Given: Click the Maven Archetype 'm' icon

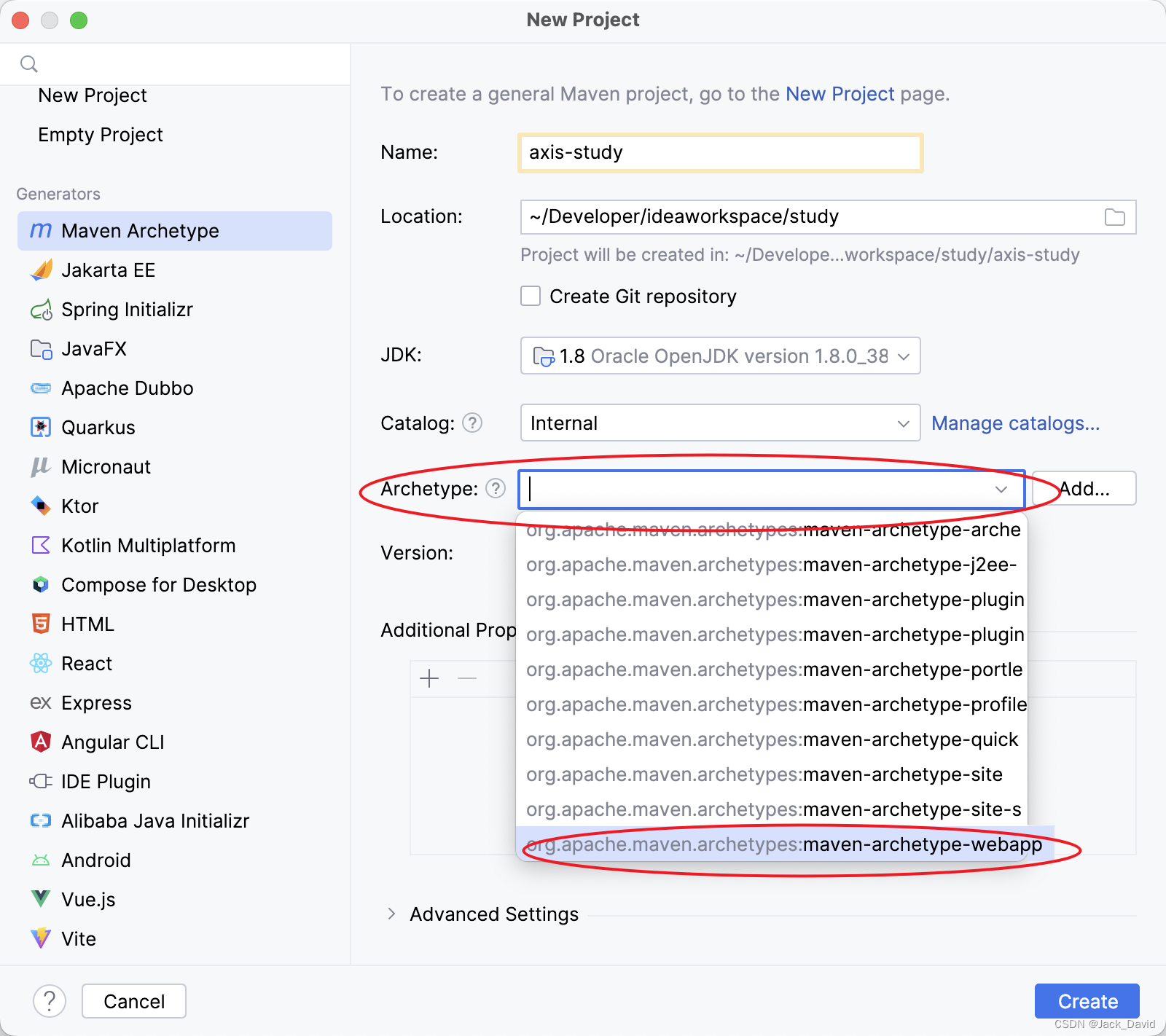Looking at the screenshot, I should pos(41,230).
